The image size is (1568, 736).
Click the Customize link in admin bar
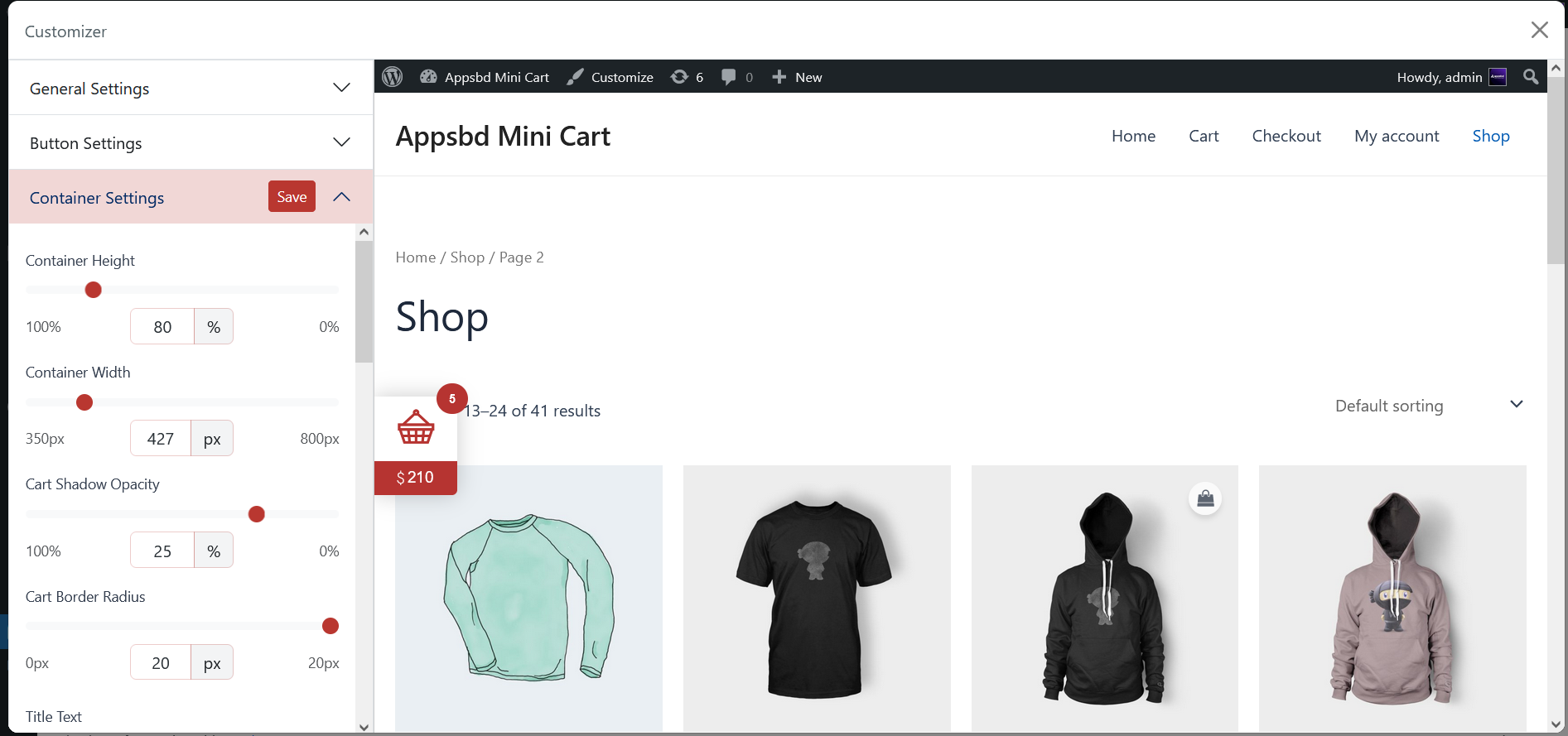click(622, 77)
